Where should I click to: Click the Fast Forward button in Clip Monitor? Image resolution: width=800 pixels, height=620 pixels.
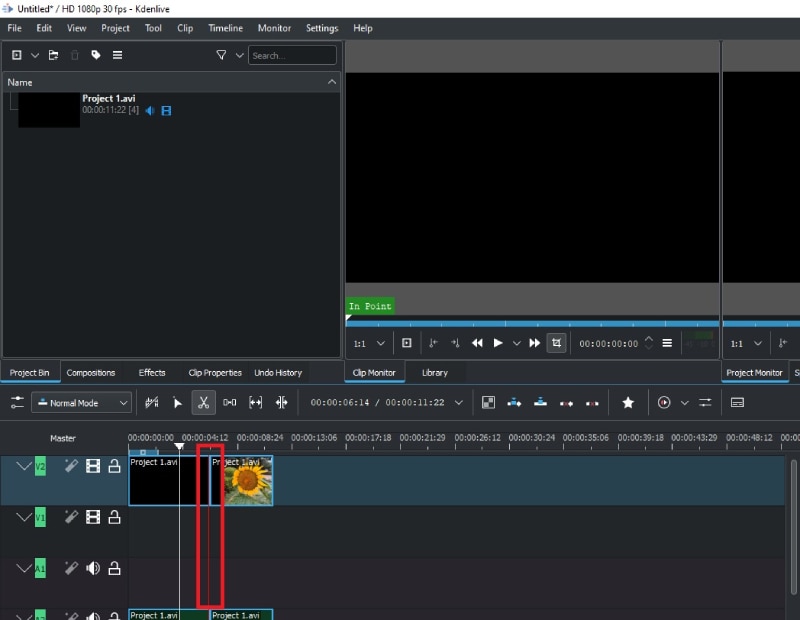click(535, 343)
